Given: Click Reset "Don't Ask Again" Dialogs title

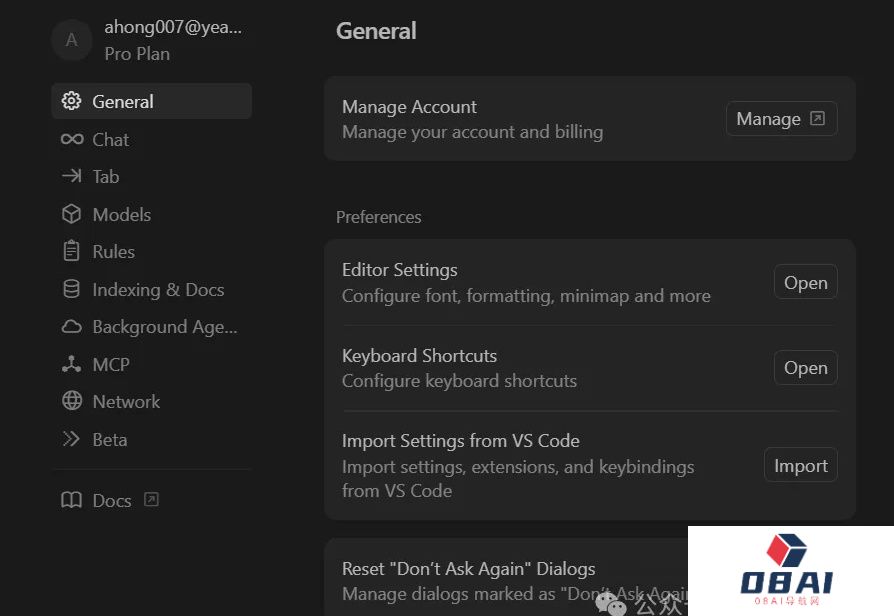Looking at the screenshot, I should point(469,569).
